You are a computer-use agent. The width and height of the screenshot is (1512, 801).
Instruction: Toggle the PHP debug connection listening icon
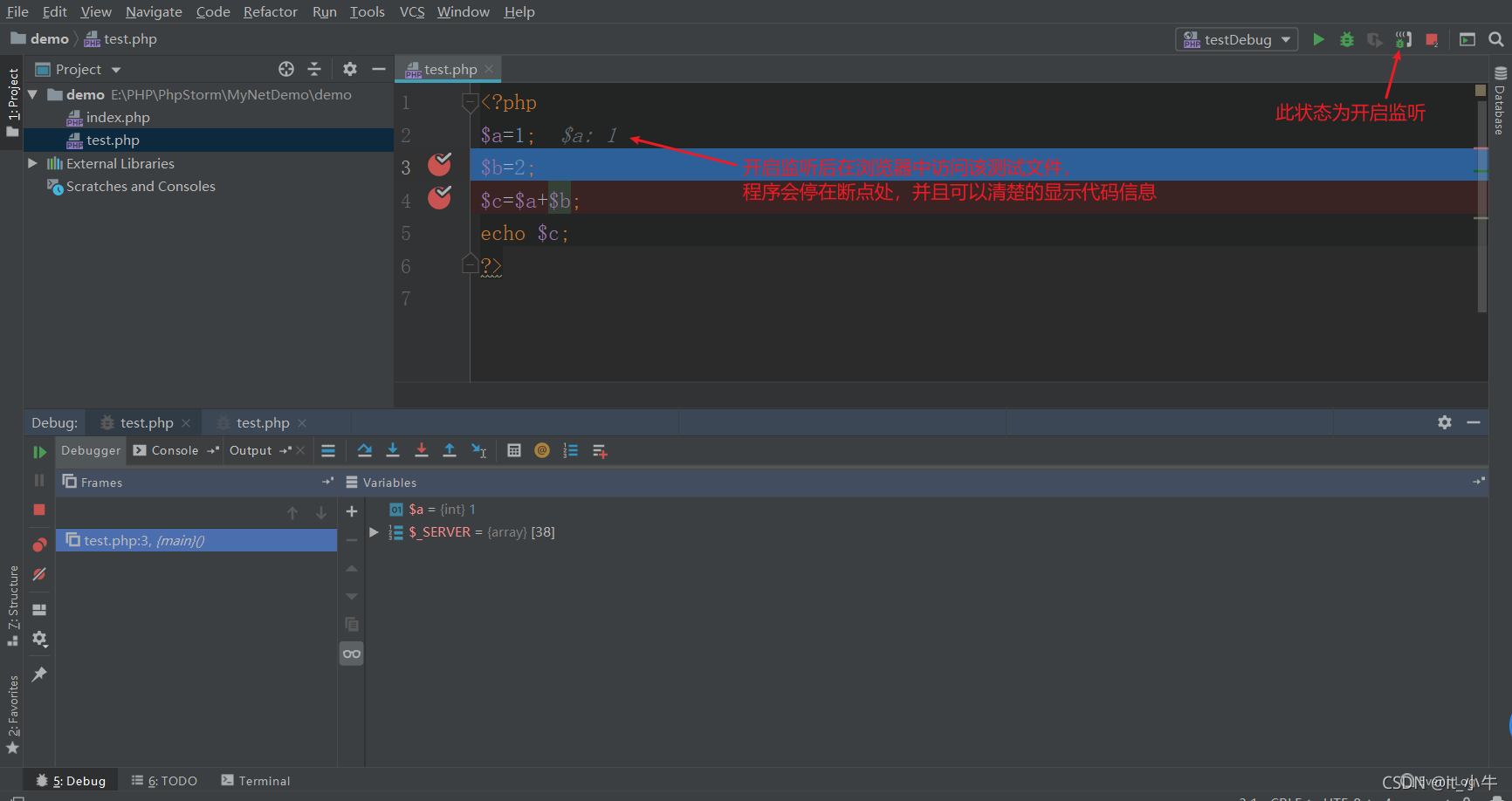[x=1403, y=39]
